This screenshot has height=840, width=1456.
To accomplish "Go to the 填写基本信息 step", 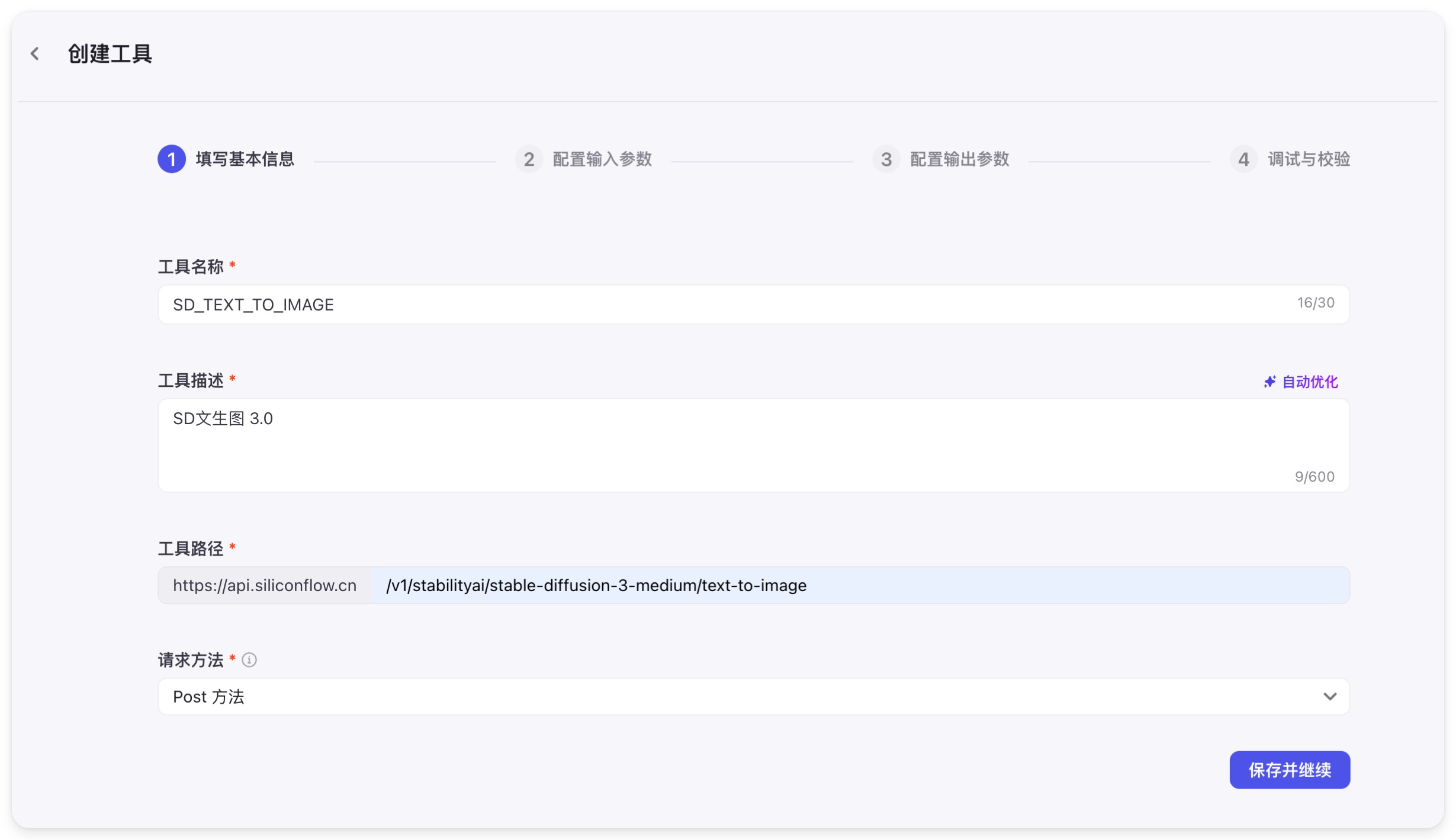I will (x=245, y=159).
